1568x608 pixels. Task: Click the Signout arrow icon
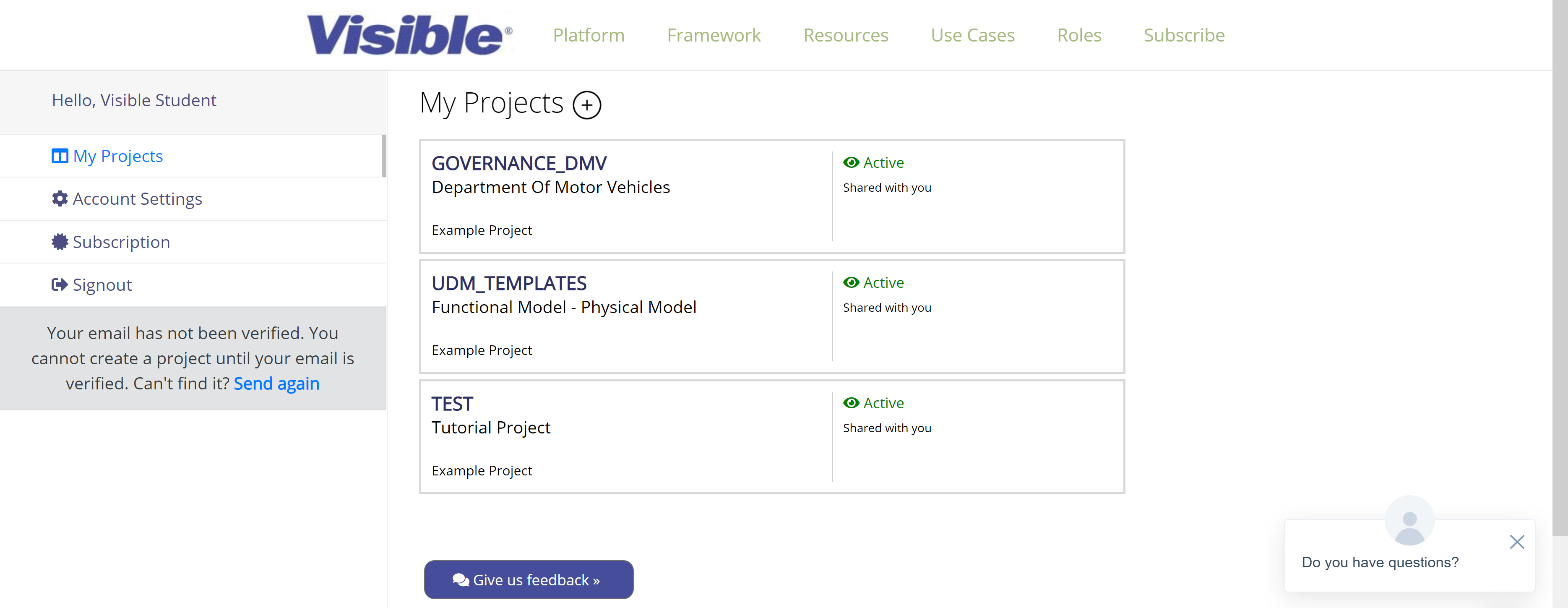60,285
